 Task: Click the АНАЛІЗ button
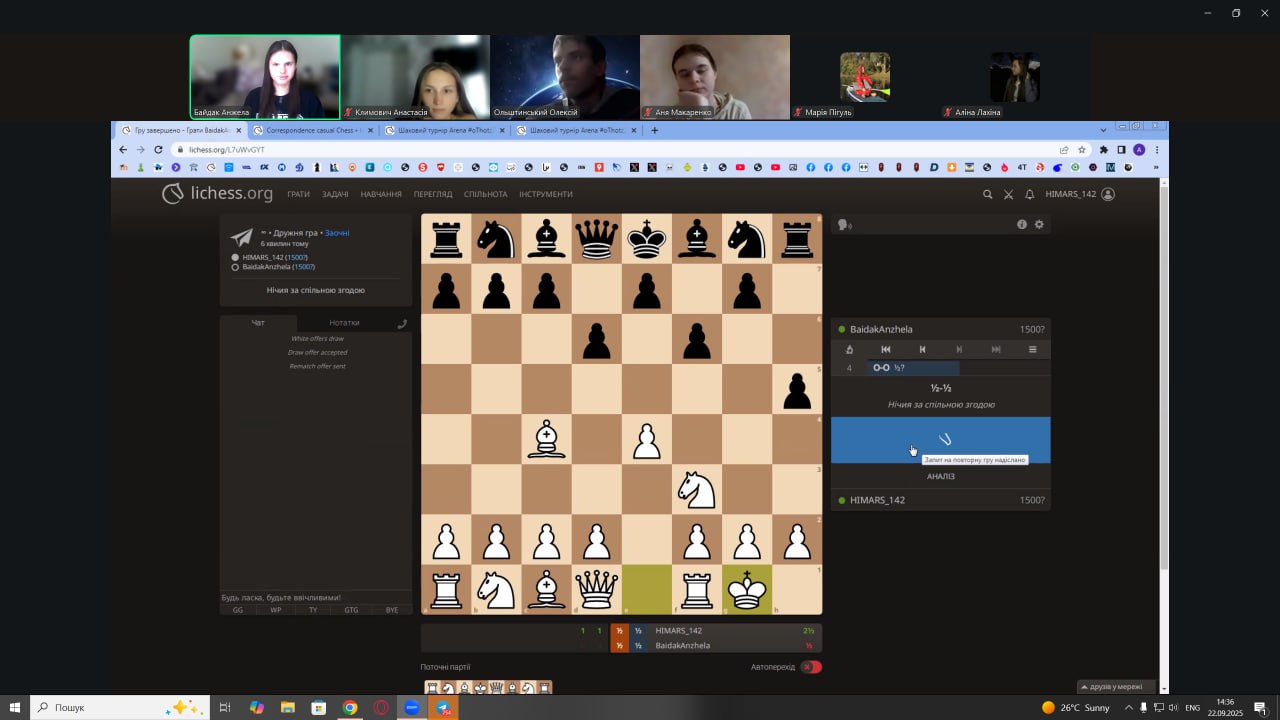click(940, 476)
